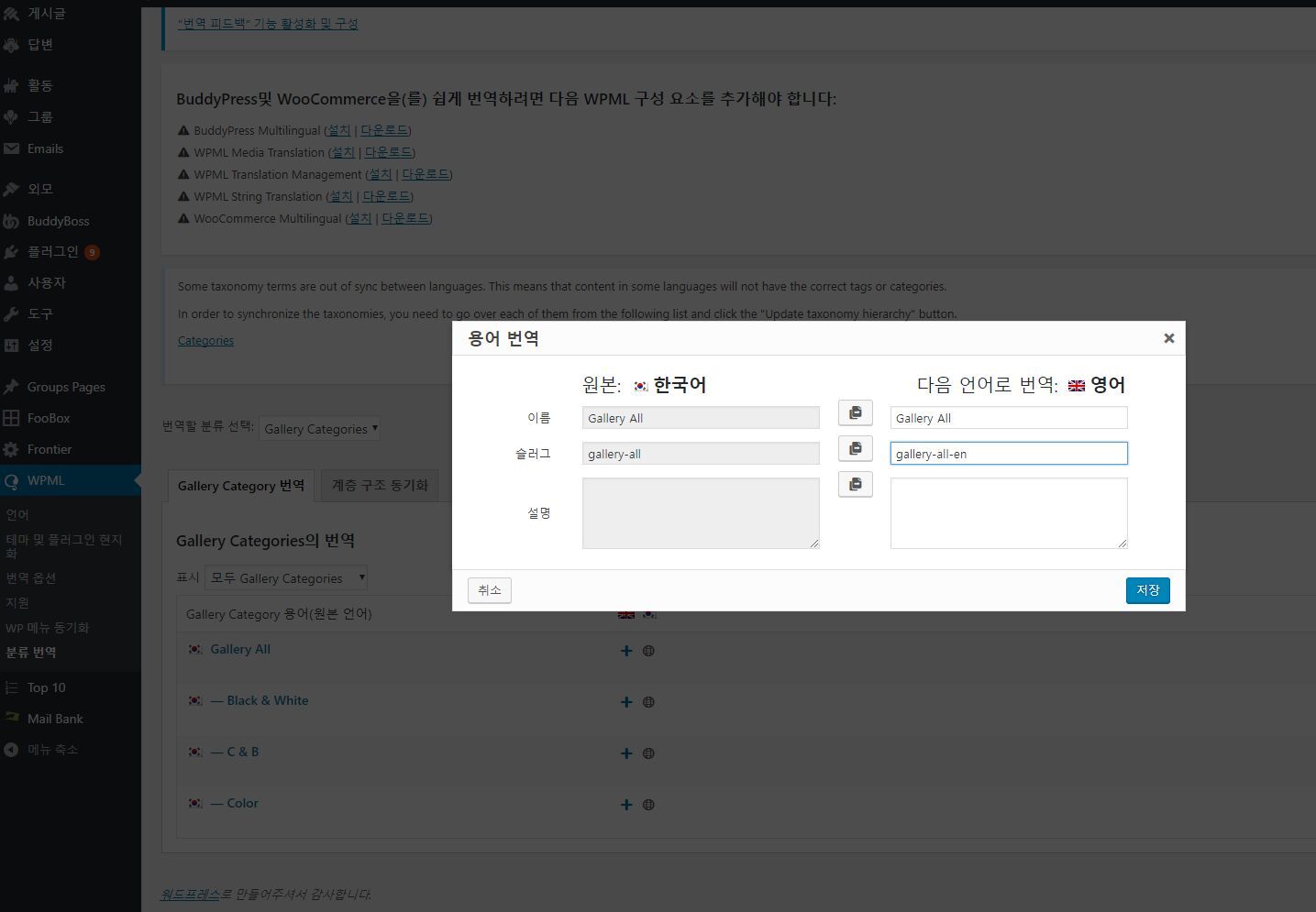Click 다운로드 link for WPML Media Translation

tap(389, 152)
